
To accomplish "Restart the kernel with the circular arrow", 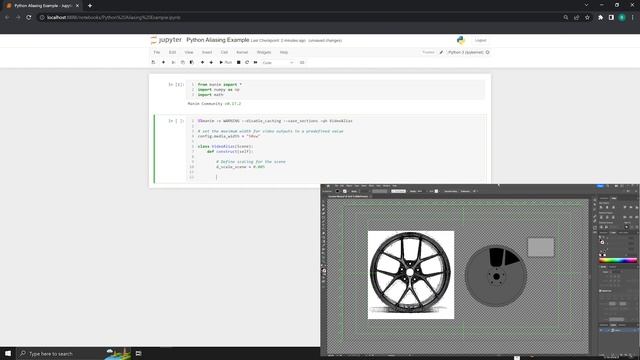I will 247,62.
